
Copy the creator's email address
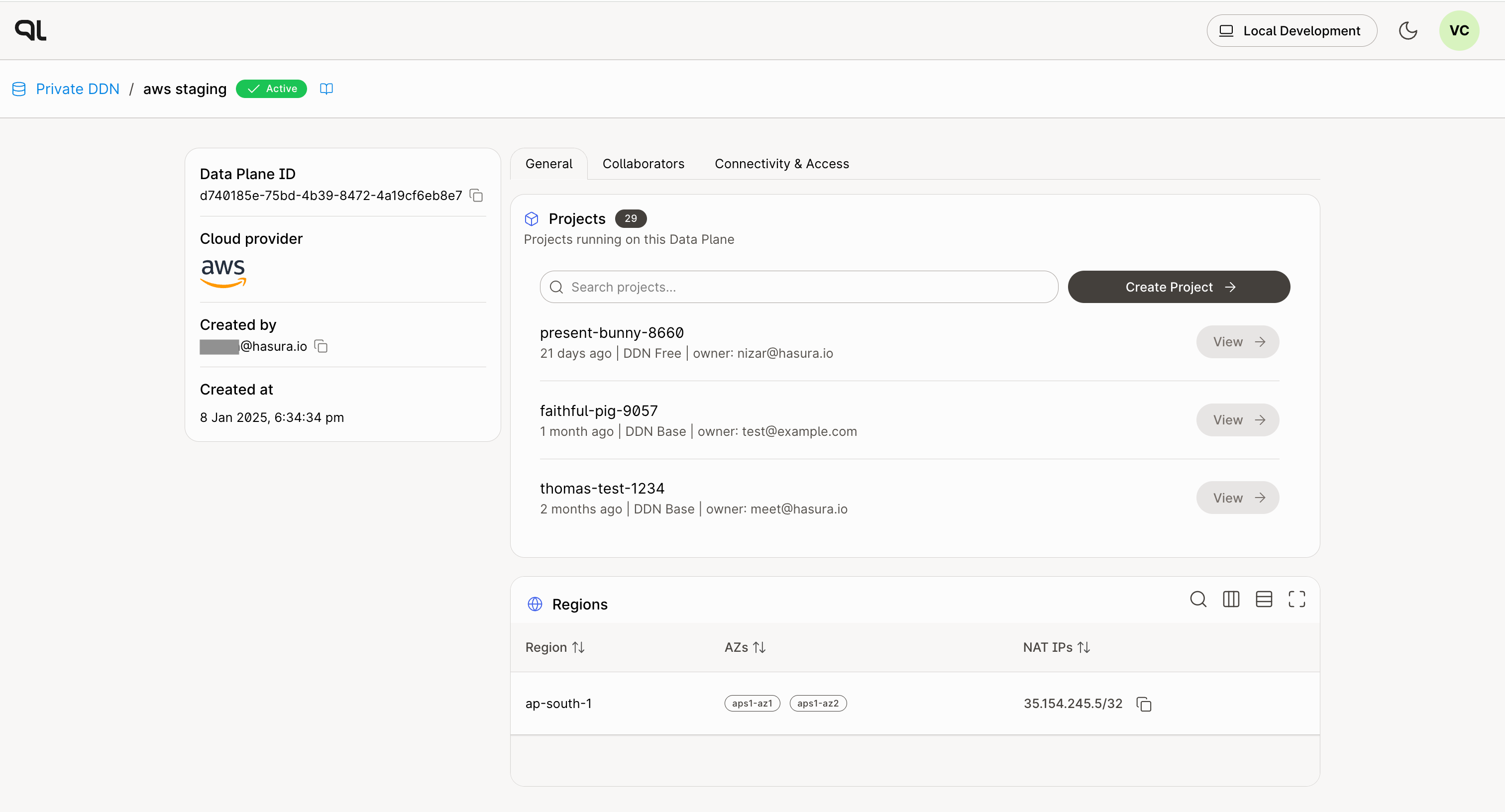click(321, 346)
